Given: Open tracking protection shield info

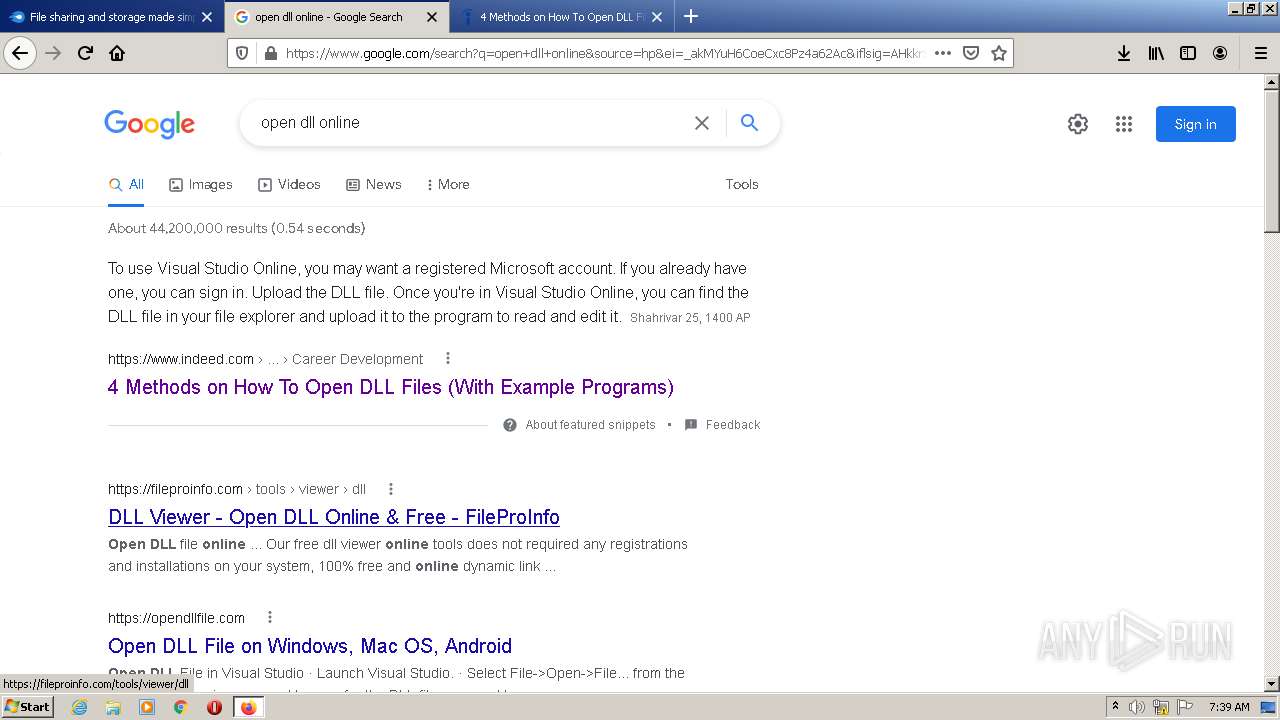Looking at the screenshot, I should [x=241, y=53].
